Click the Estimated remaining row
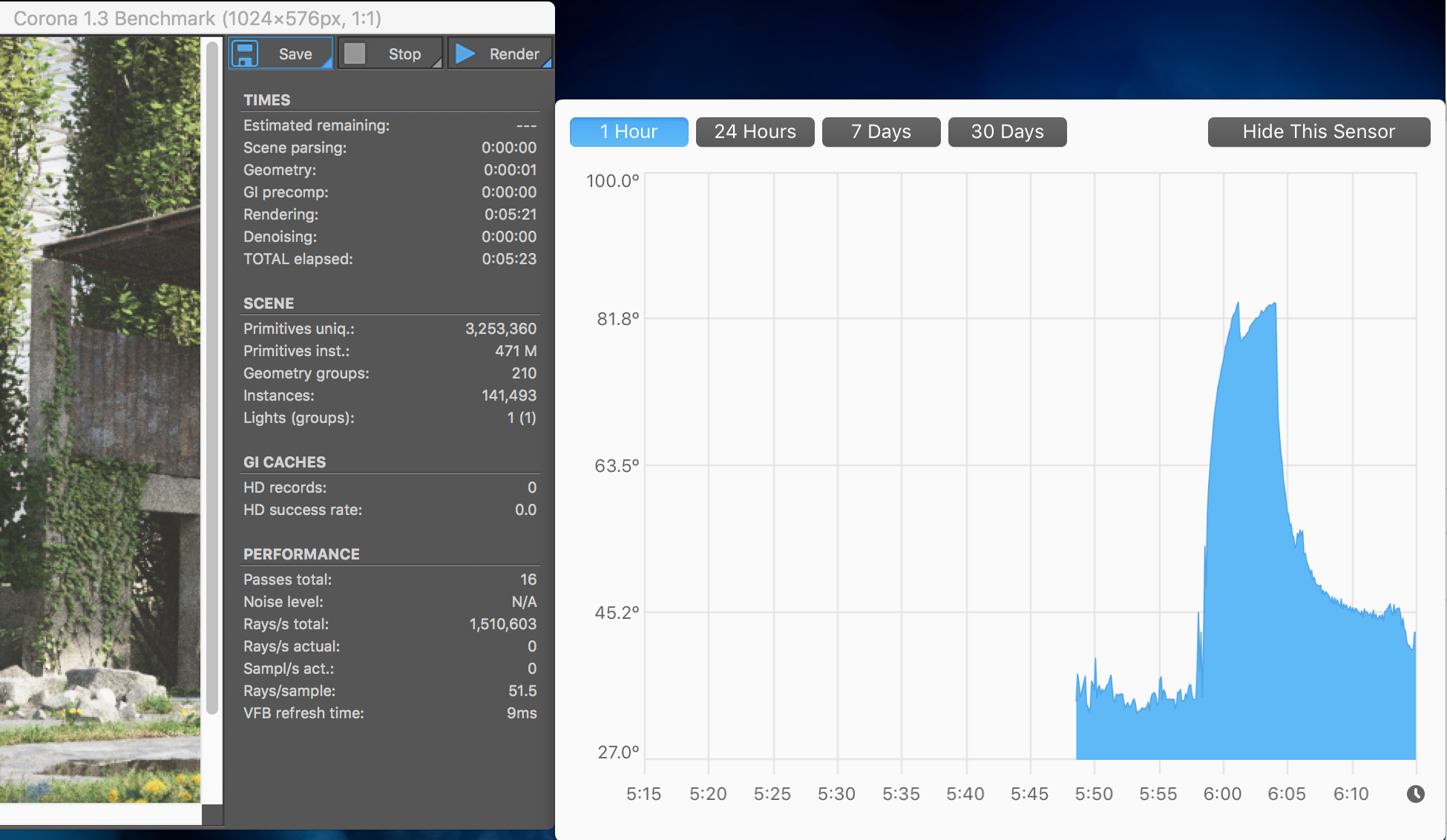Viewport: 1447px width, 840px height. pos(390,125)
